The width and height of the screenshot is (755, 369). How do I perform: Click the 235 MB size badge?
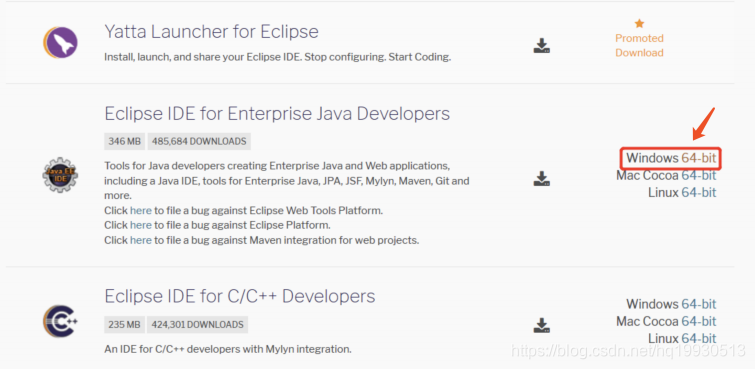124,325
